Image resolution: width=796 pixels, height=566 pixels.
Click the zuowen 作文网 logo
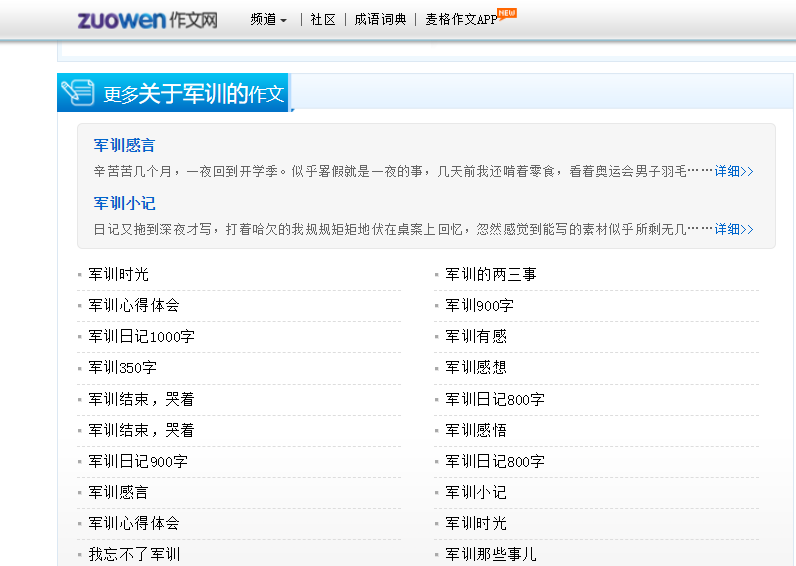(147, 19)
